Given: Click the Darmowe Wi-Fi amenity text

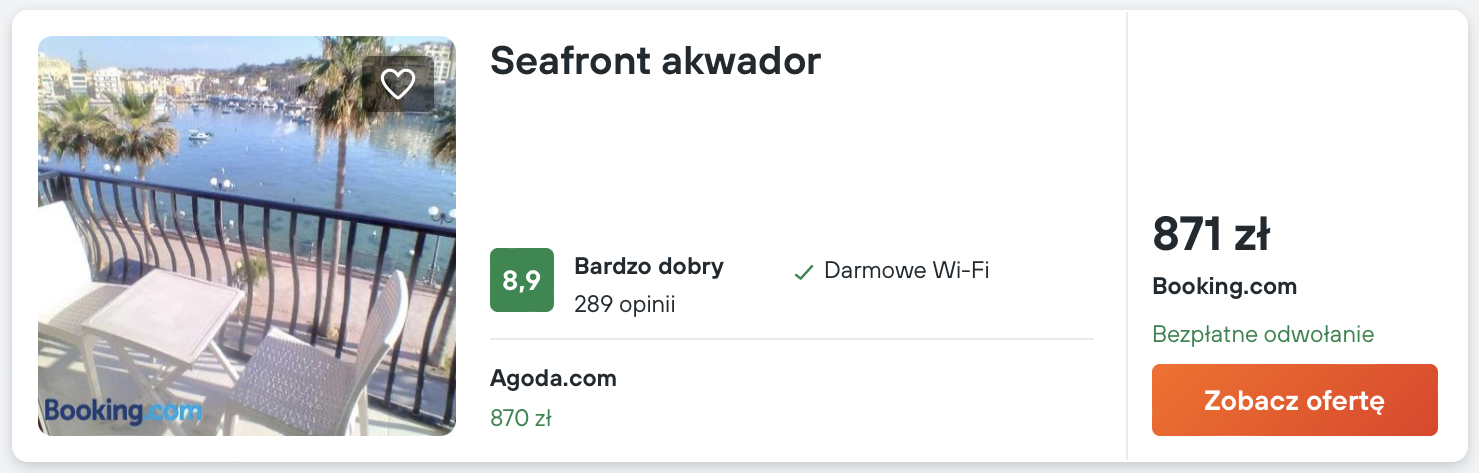Looking at the screenshot, I should click(x=906, y=270).
